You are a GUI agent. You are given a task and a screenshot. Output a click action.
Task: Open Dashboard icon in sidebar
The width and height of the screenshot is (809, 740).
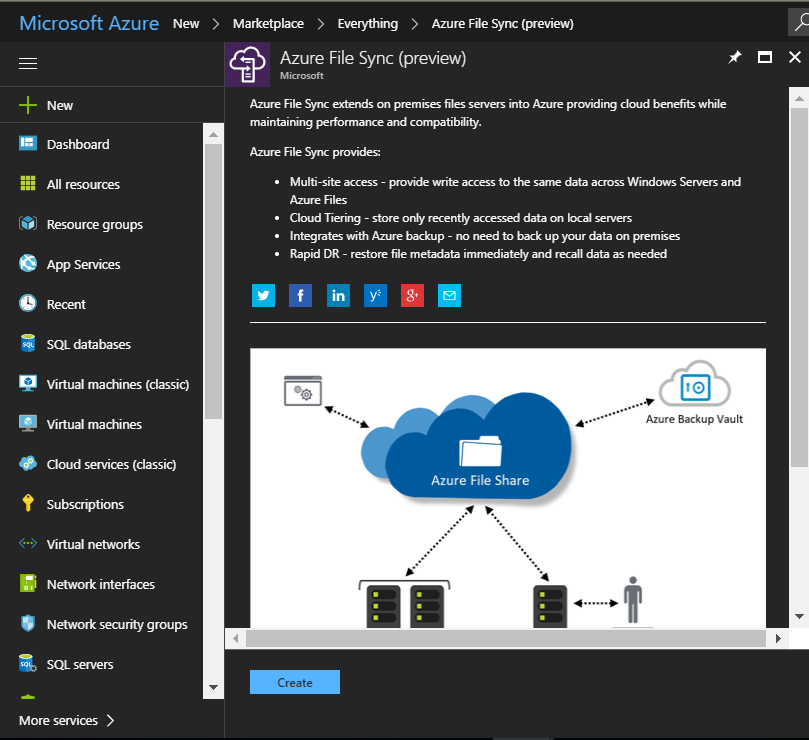28,143
